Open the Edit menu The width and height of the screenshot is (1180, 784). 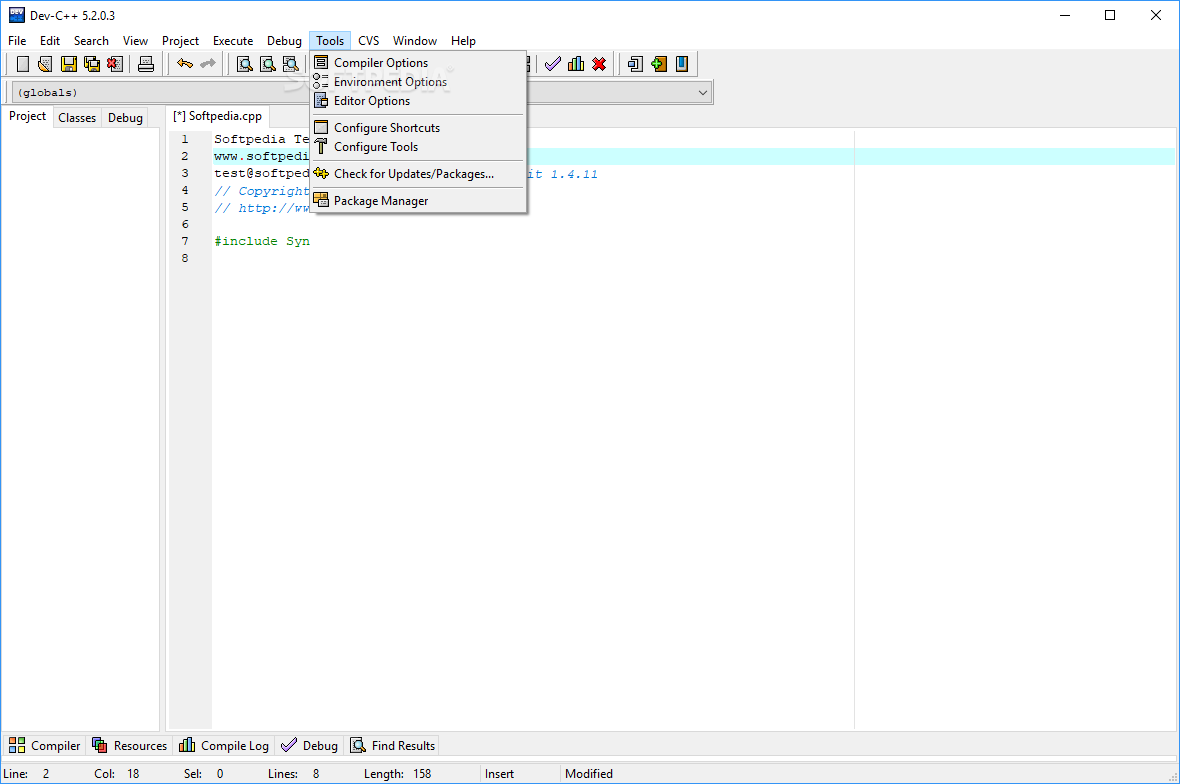50,41
